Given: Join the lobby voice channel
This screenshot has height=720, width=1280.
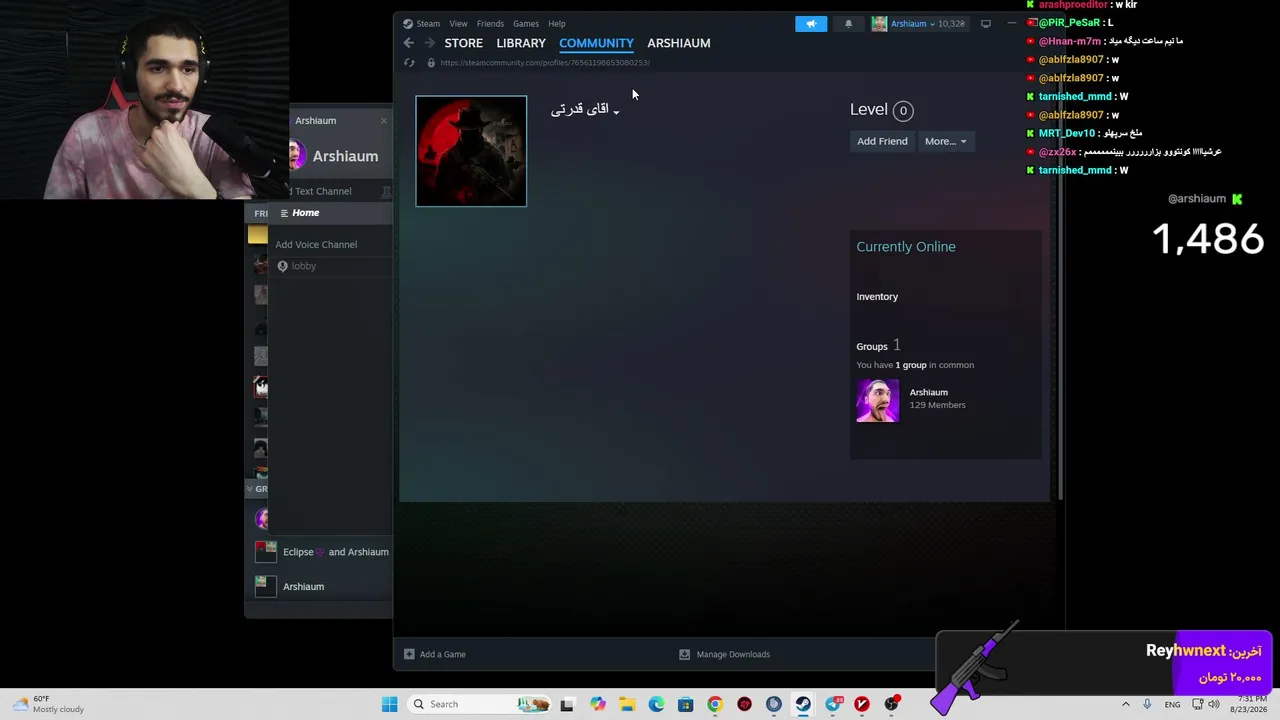Looking at the screenshot, I should coord(303,266).
